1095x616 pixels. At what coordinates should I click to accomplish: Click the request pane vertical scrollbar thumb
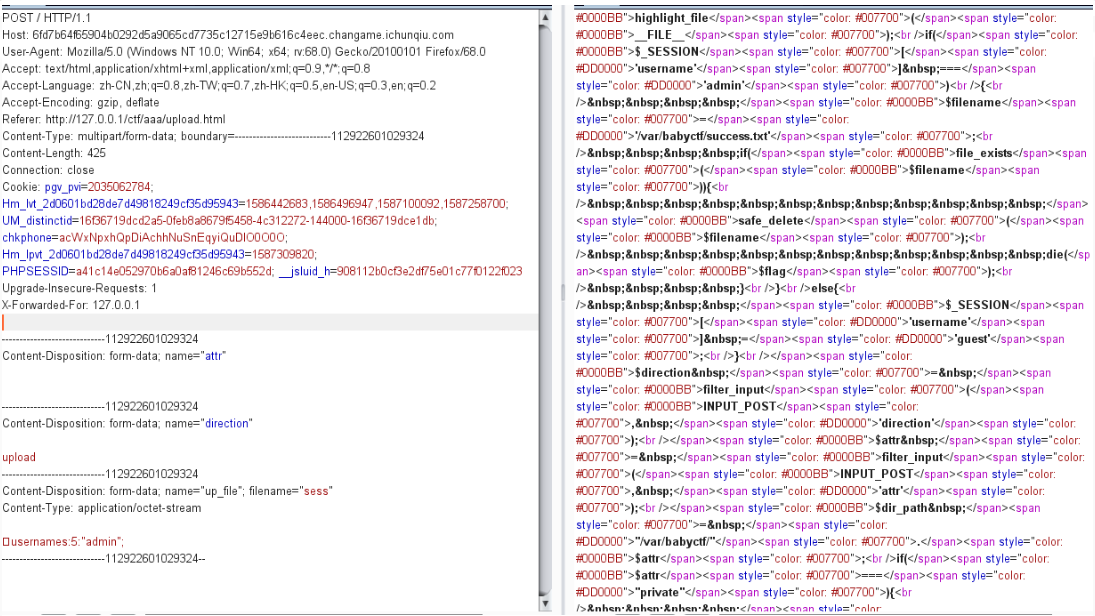click(545, 300)
